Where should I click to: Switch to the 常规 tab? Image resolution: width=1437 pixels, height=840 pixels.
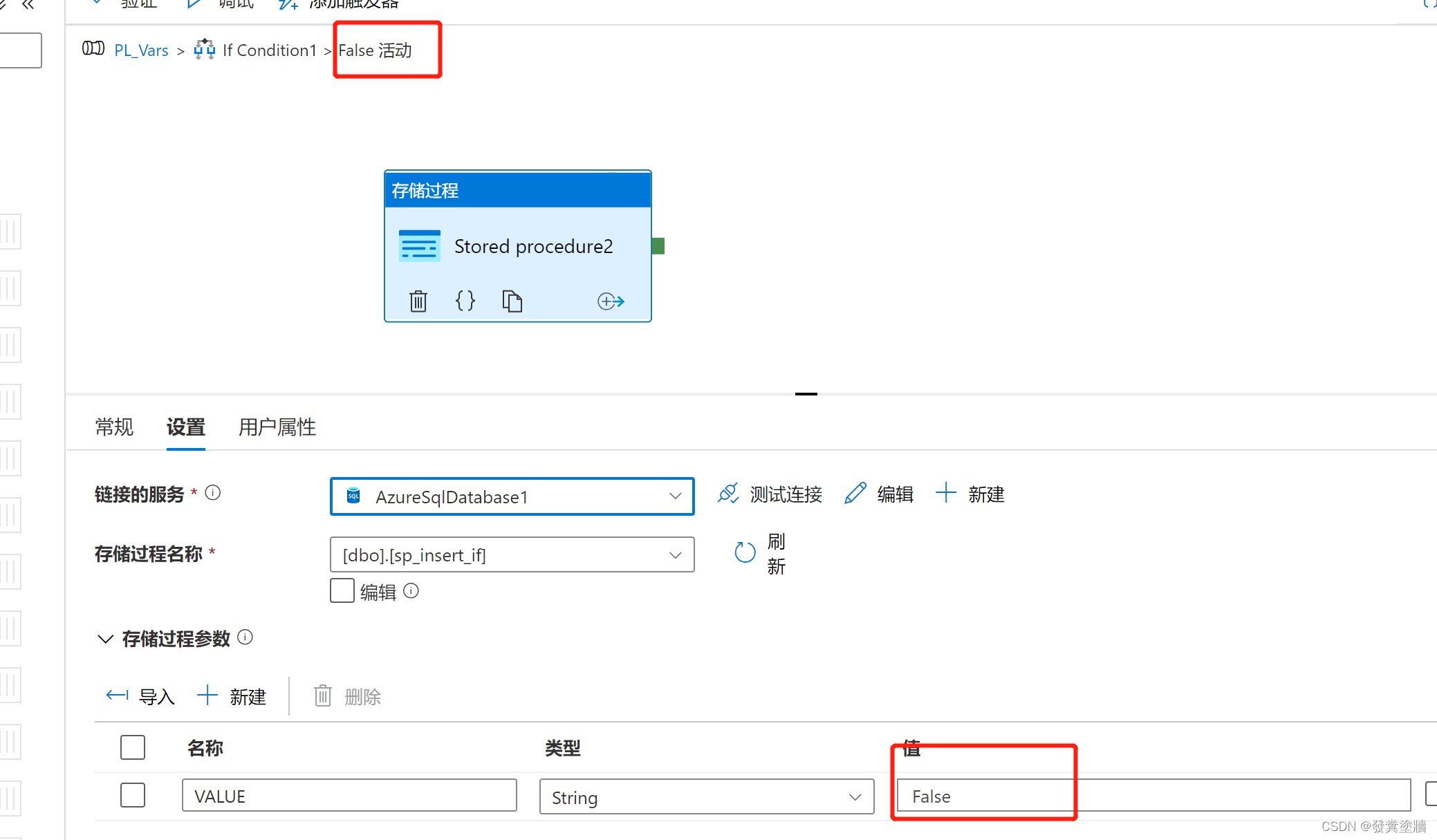tap(114, 427)
